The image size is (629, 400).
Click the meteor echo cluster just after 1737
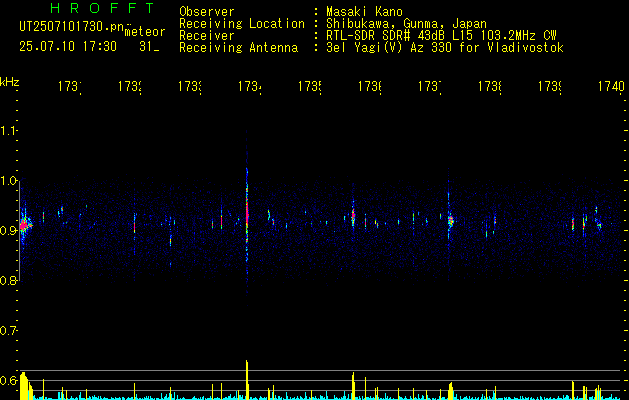[450, 220]
